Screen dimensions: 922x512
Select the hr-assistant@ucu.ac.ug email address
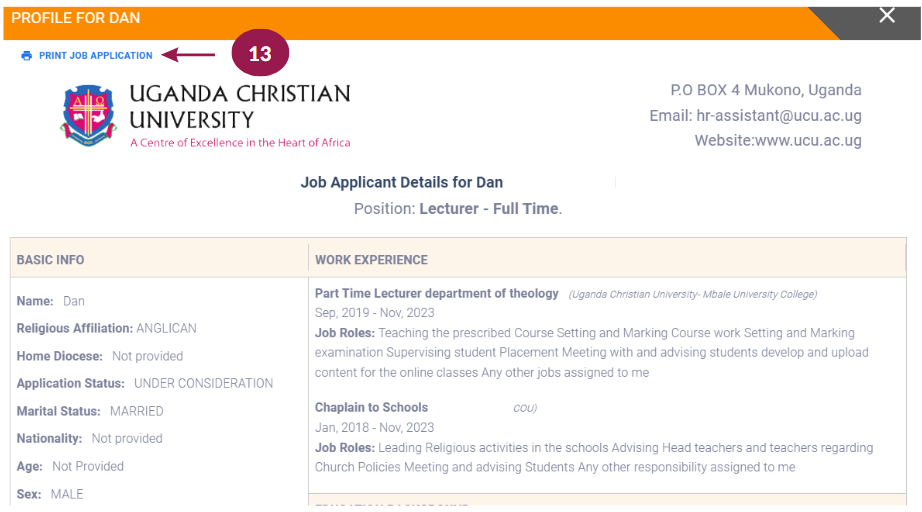point(779,116)
